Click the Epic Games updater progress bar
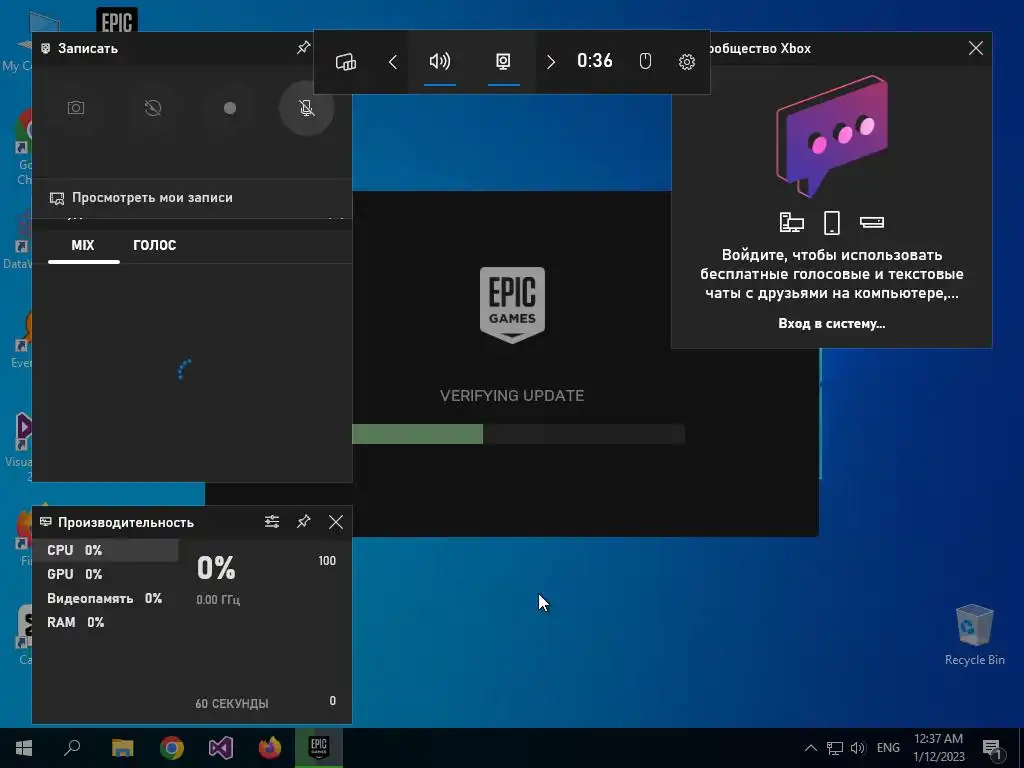The height and width of the screenshot is (768, 1024). click(519, 434)
